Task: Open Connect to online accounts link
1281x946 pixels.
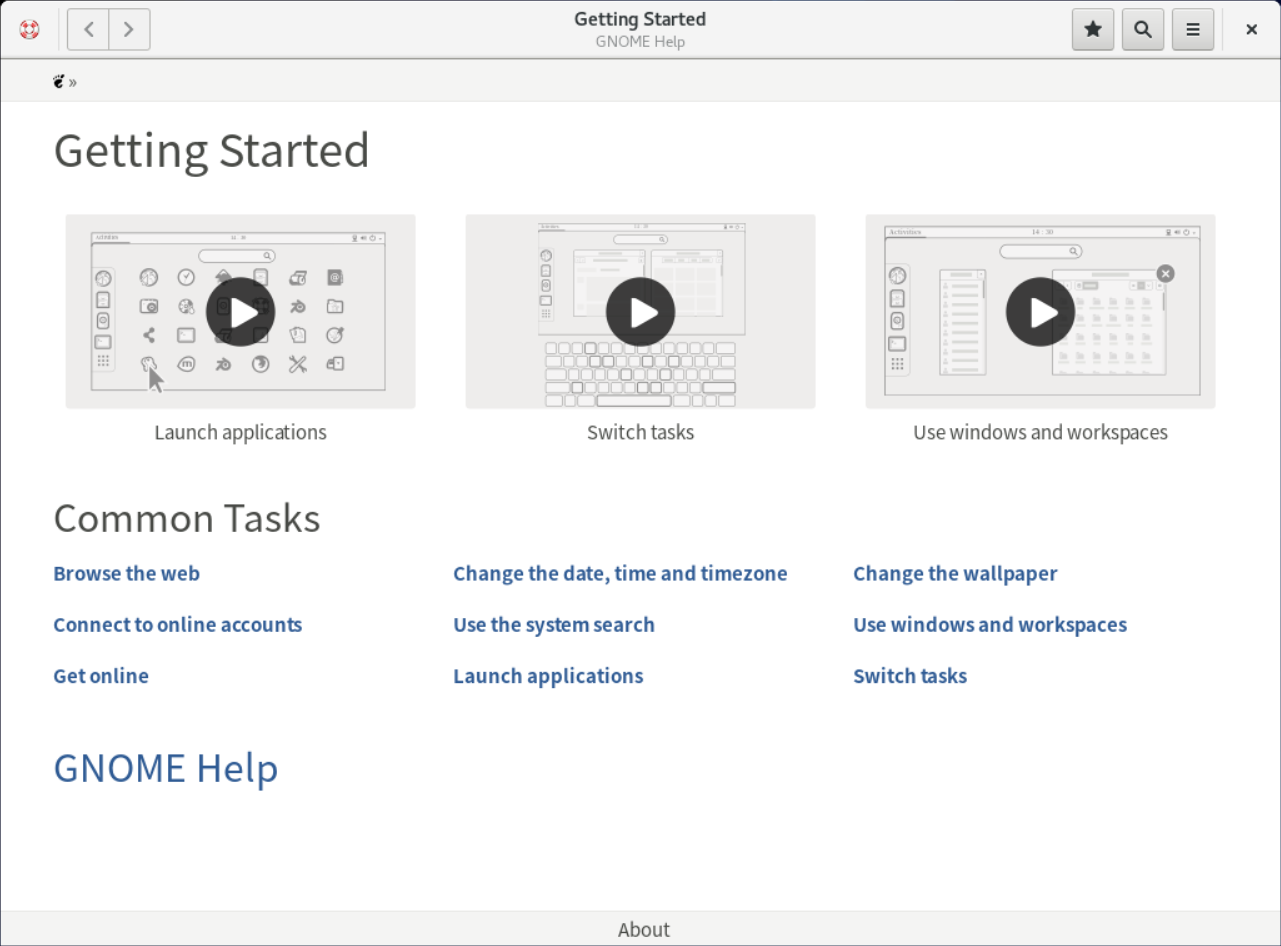Action: click(177, 625)
